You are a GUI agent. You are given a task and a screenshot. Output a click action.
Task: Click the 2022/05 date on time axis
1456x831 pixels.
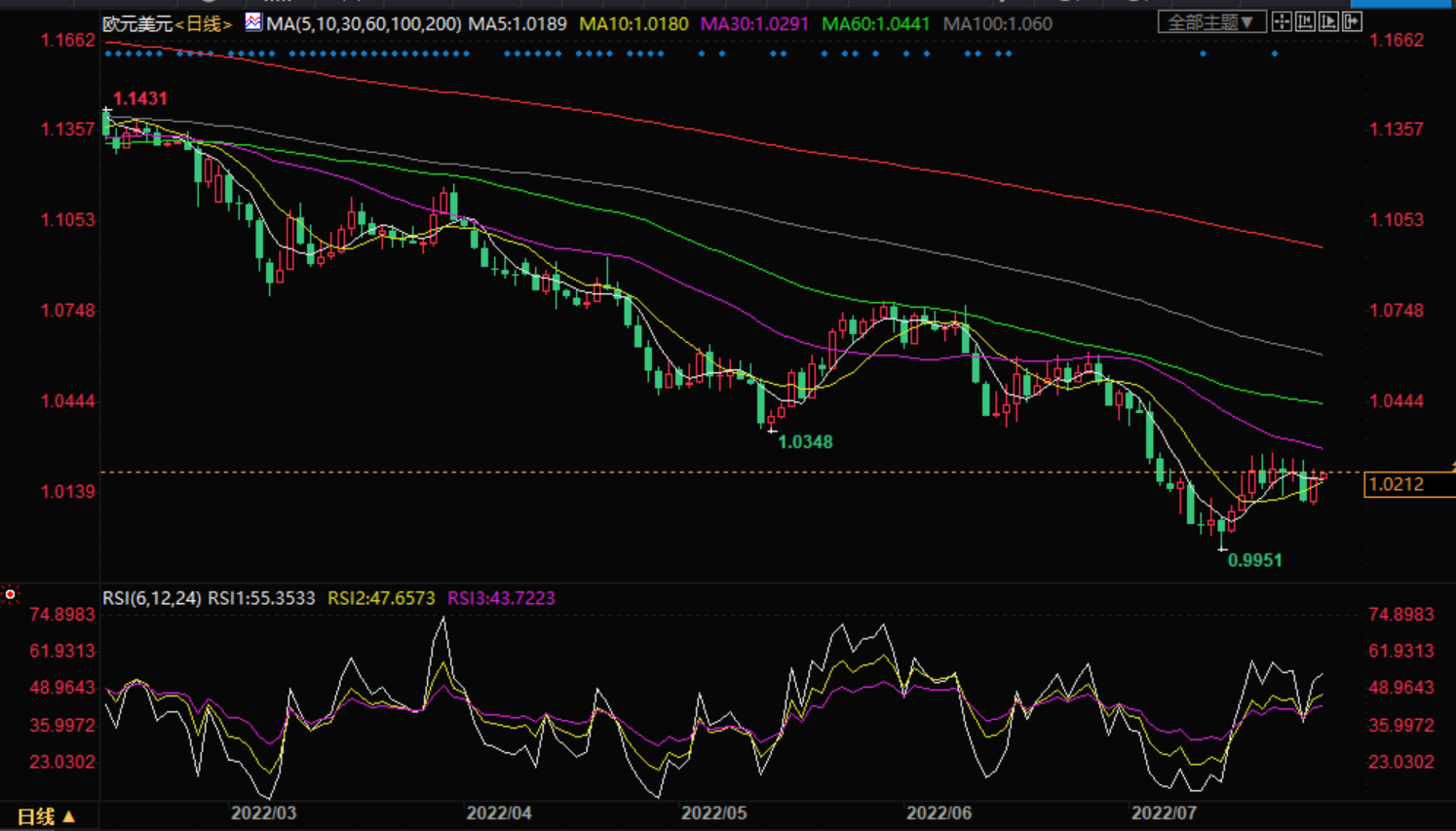[713, 812]
